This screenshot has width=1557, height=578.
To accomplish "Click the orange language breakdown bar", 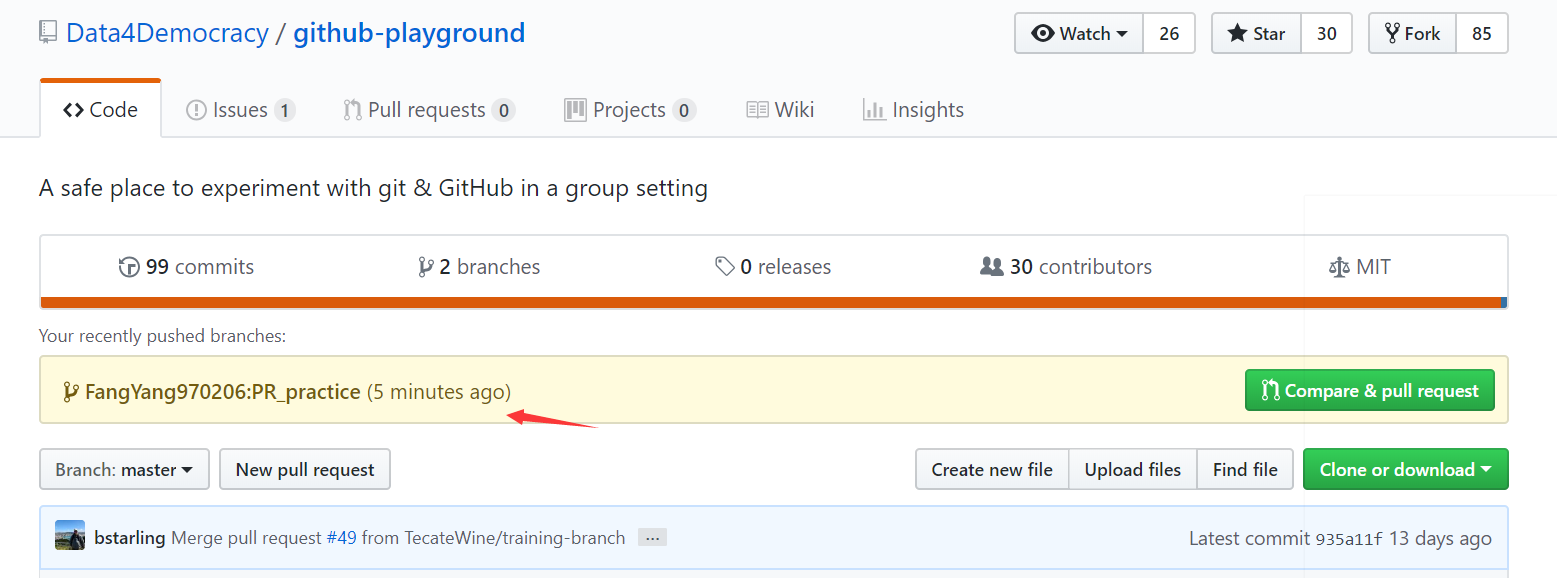I will [771, 303].
